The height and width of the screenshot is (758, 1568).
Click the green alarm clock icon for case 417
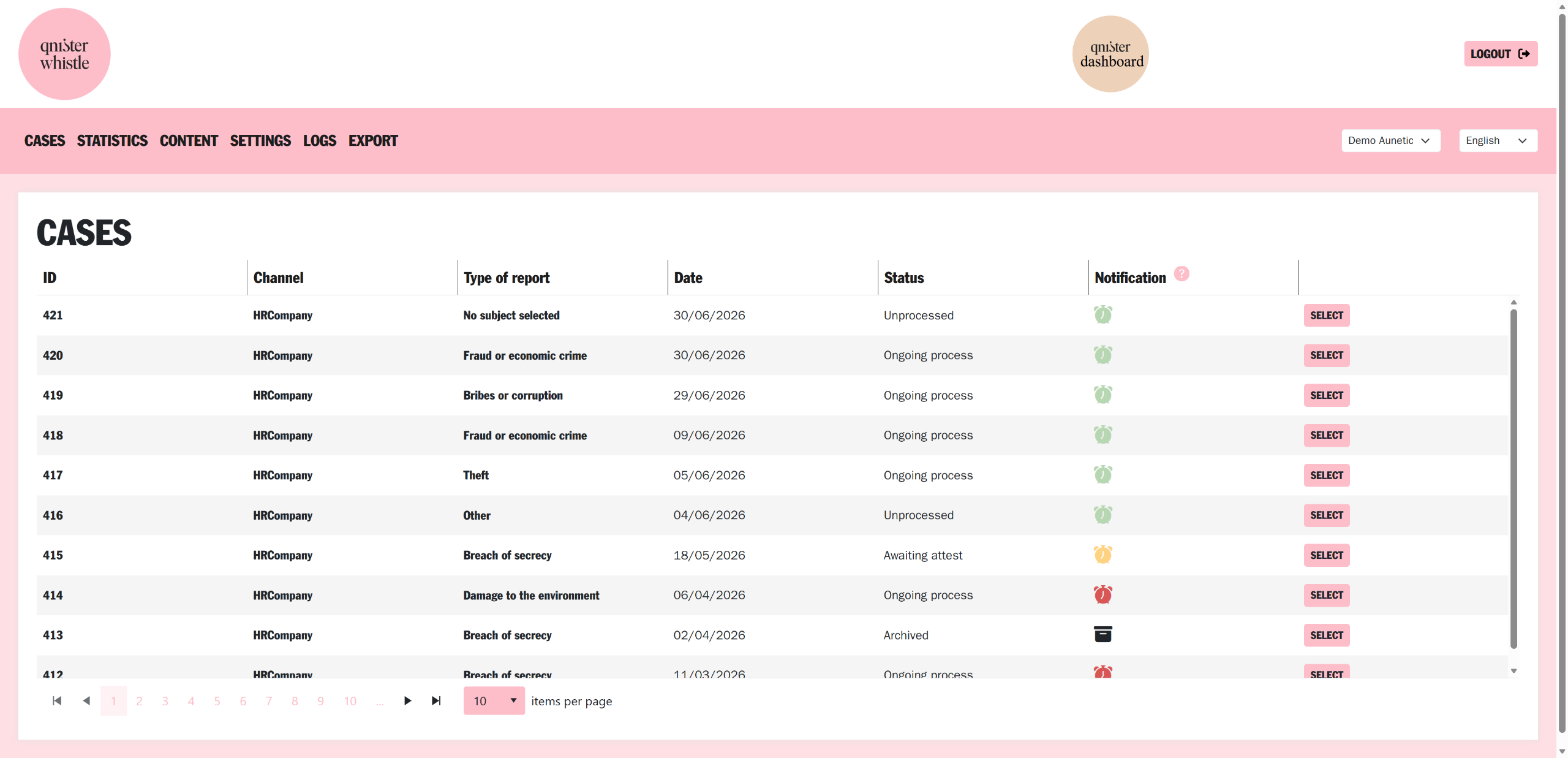click(1102, 475)
